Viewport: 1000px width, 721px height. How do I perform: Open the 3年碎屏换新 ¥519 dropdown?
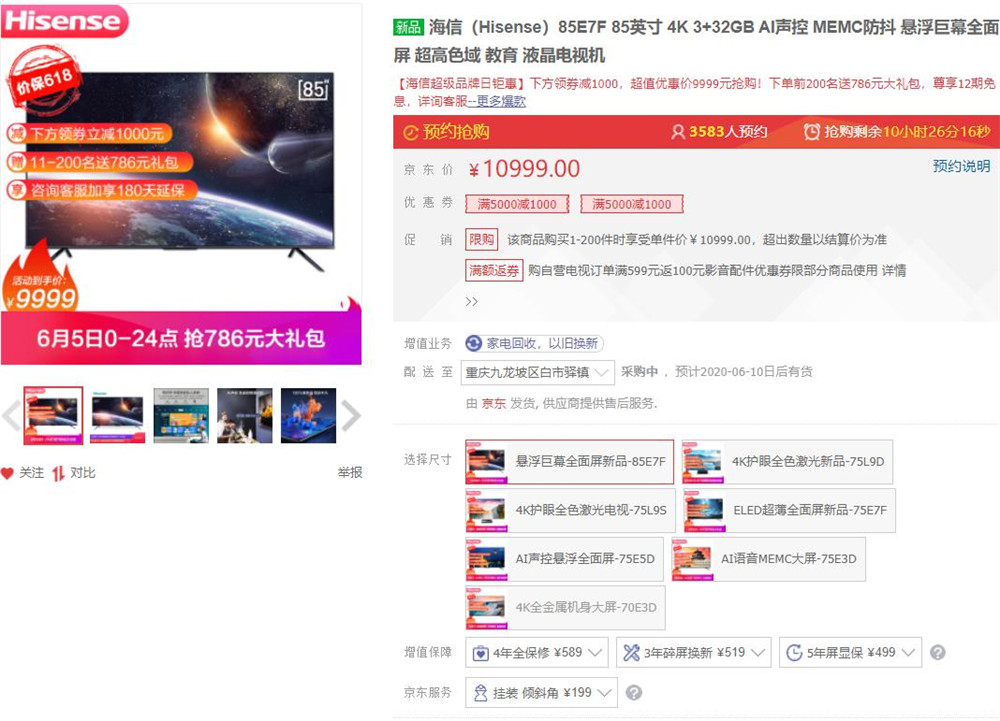pyautogui.click(x=694, y=653)
